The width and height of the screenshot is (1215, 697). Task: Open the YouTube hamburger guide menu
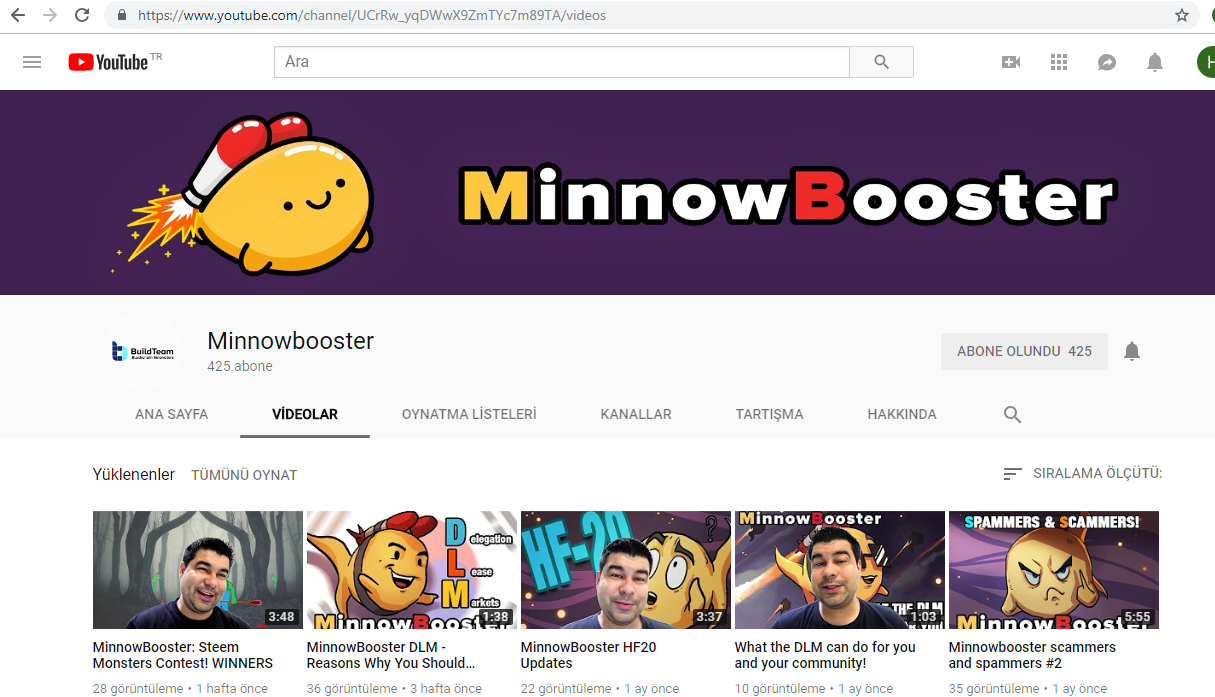tap(32, 62)
